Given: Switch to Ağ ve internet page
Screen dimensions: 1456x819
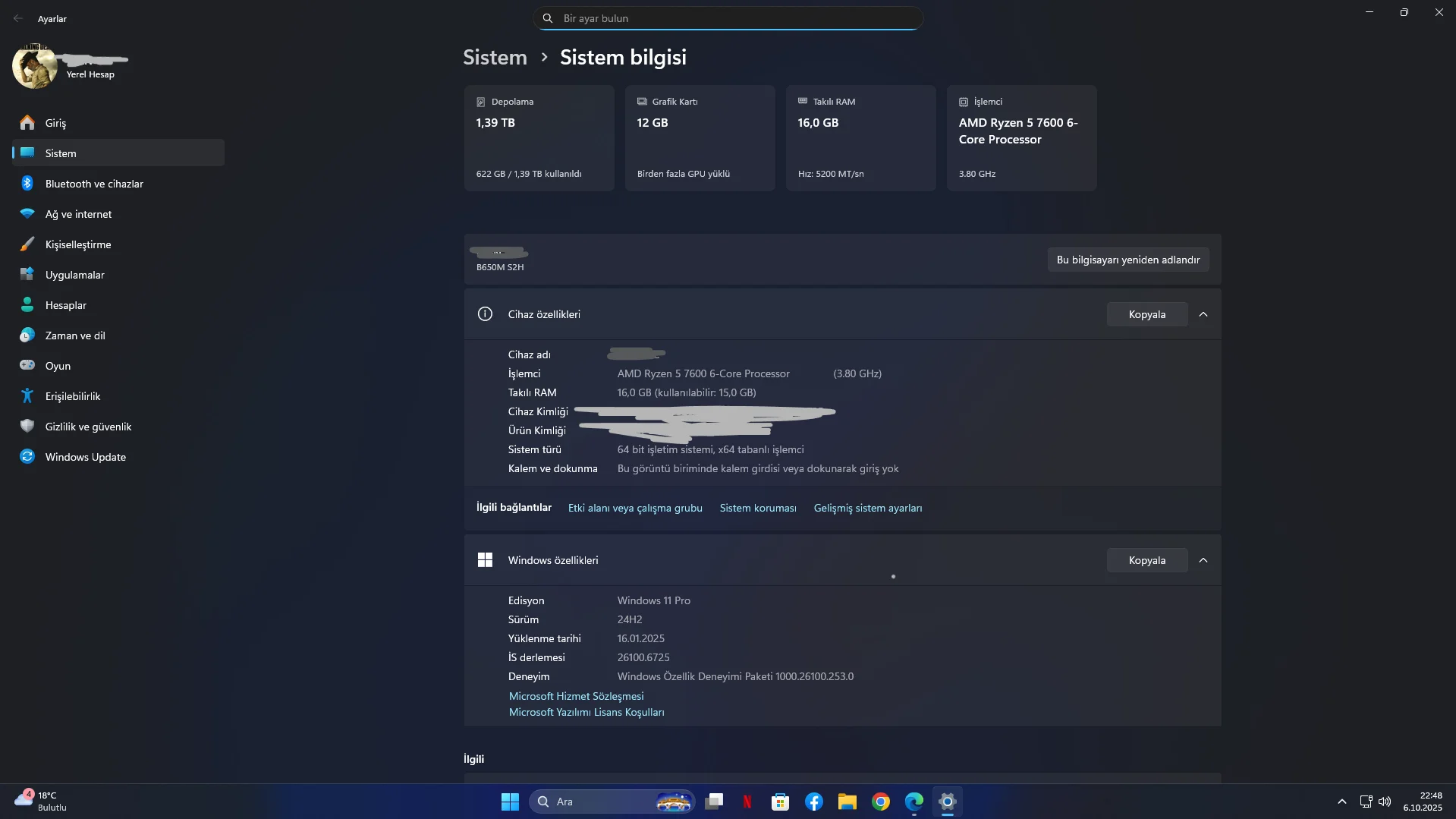Looking at the screenshot, I should [x=78, y=214].
